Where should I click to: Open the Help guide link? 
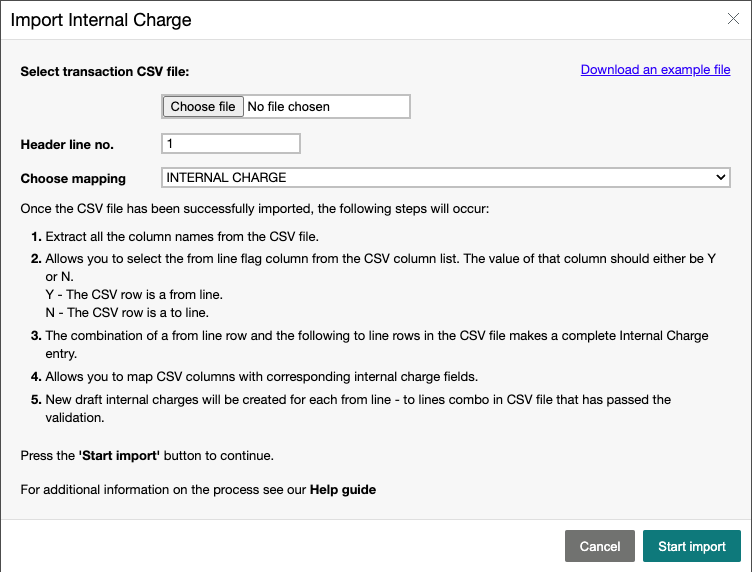[x=342, y=490]
